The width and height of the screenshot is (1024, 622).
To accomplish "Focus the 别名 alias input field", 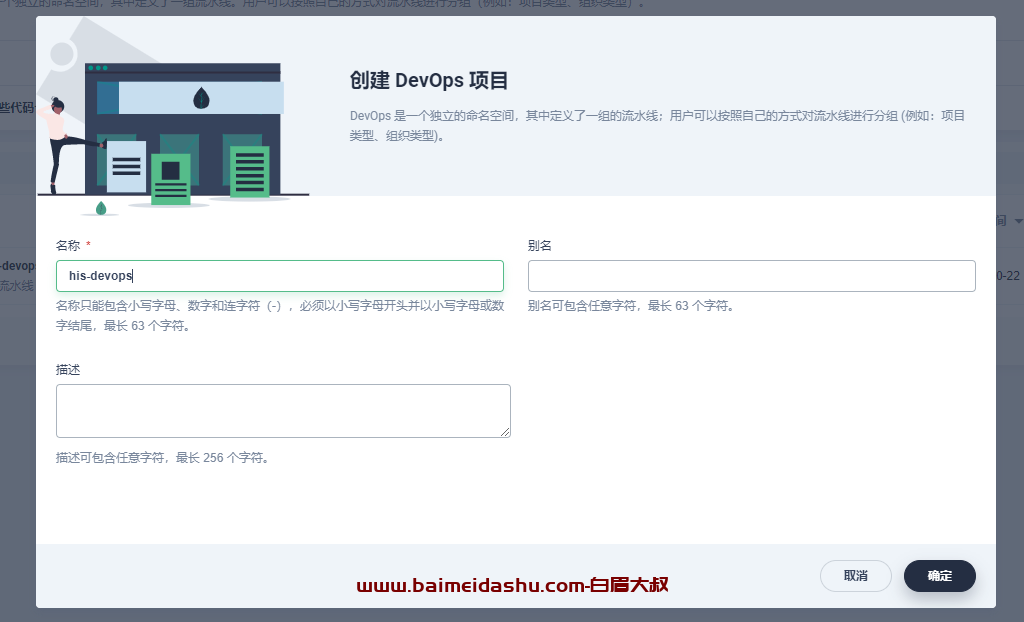I will tap(752, 276).
